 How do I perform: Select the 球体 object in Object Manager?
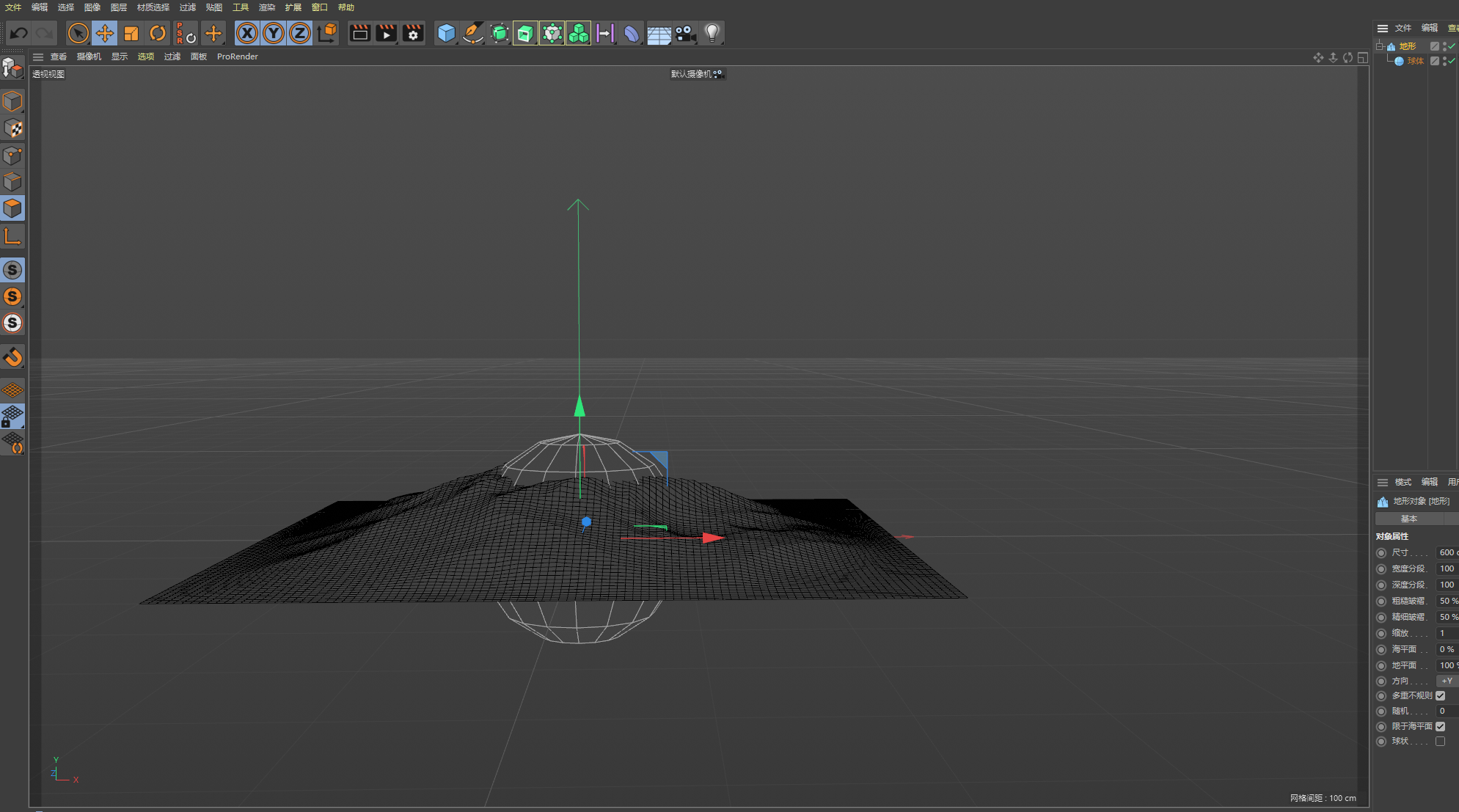1415,61
